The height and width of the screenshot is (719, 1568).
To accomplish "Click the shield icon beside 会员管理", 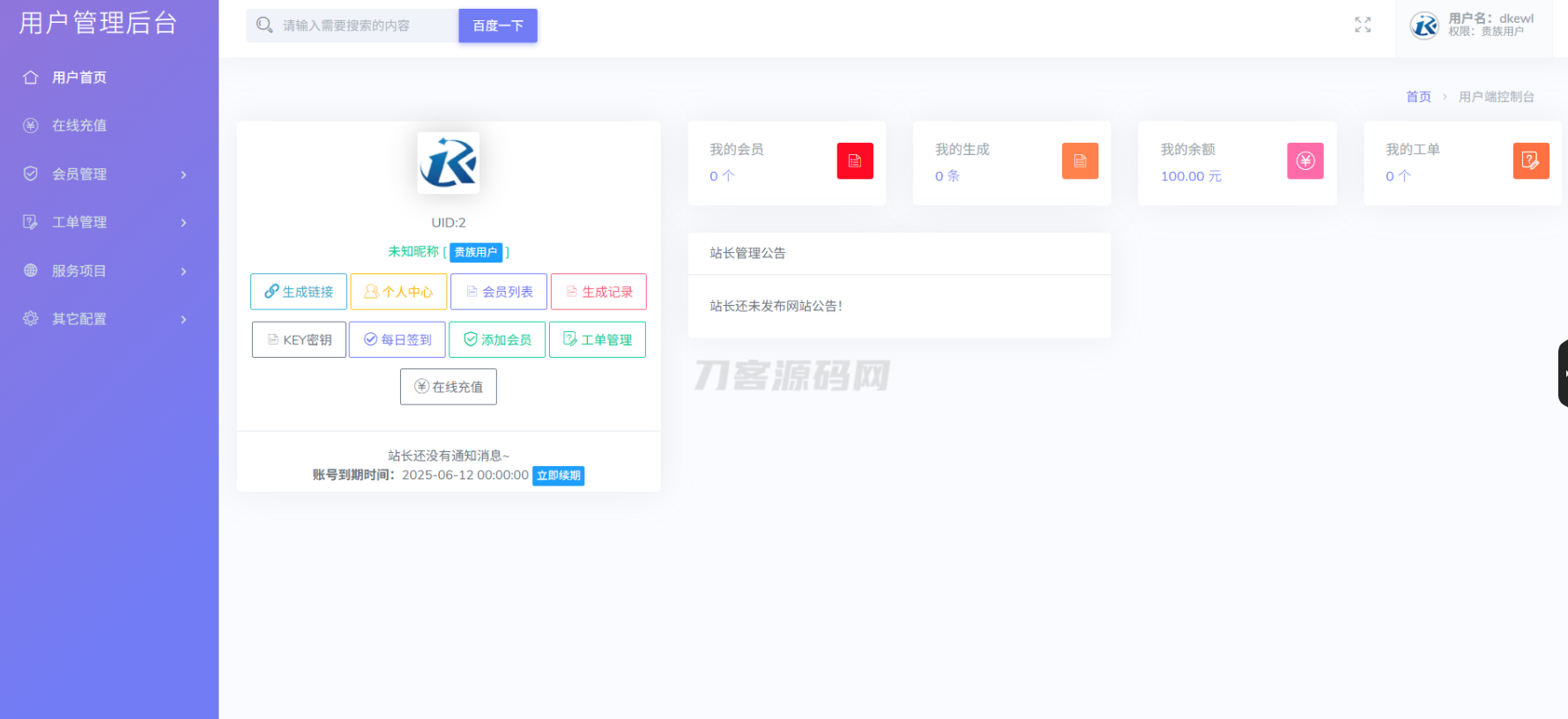I will 31,174.
